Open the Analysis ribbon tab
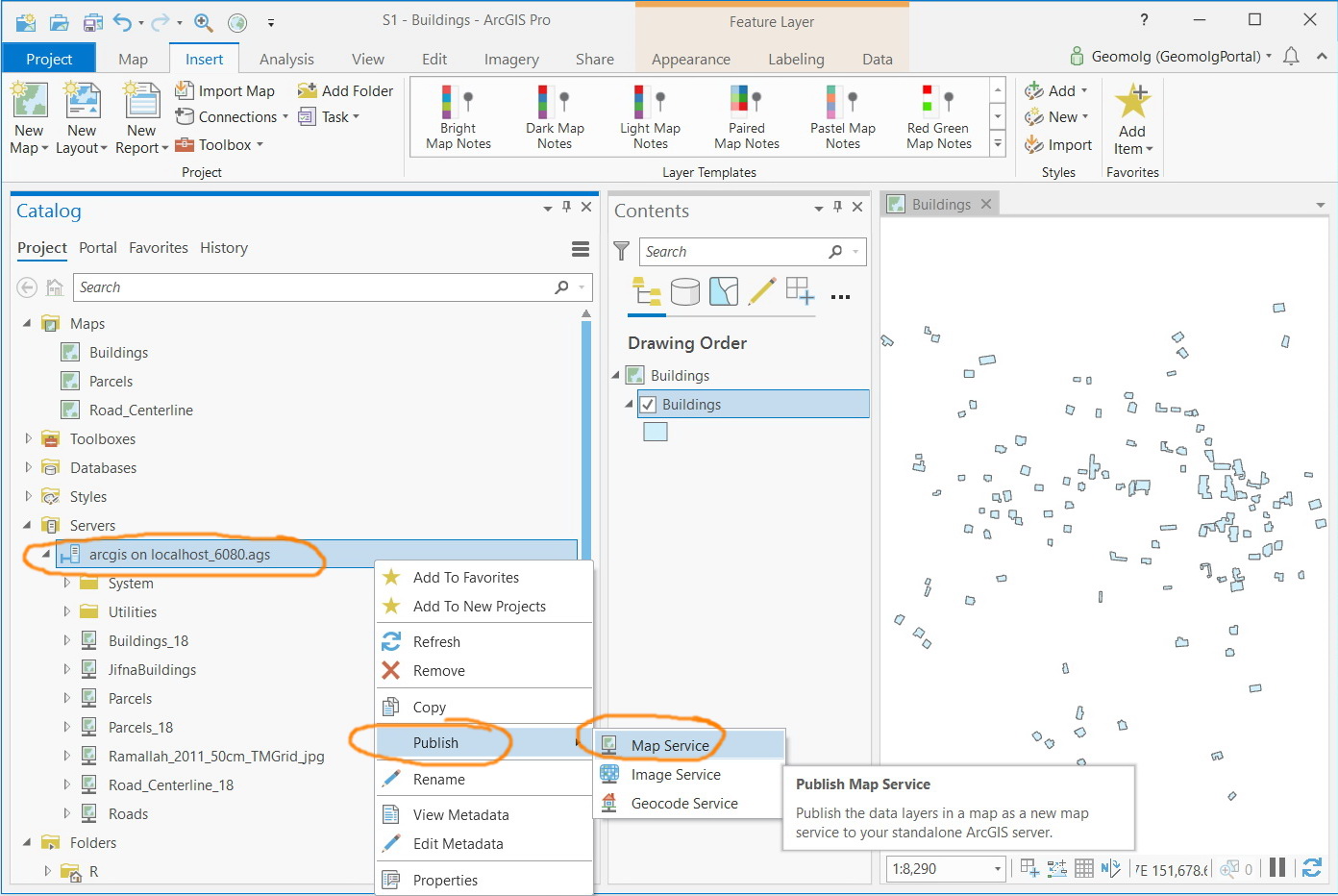1338x896 pixels. coord(286,59)
